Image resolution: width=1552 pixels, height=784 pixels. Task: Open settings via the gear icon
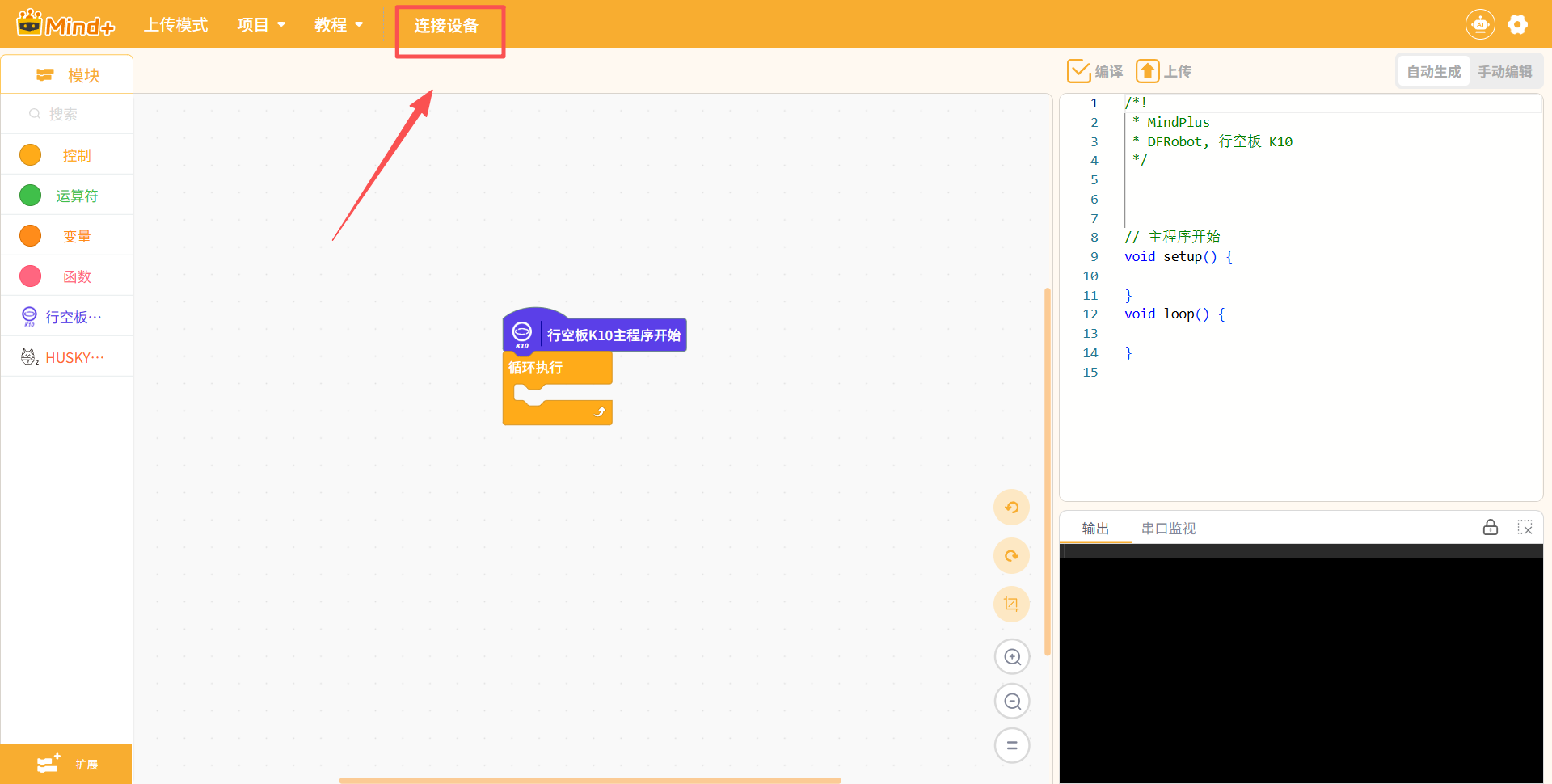click(x=1517, y=25)
